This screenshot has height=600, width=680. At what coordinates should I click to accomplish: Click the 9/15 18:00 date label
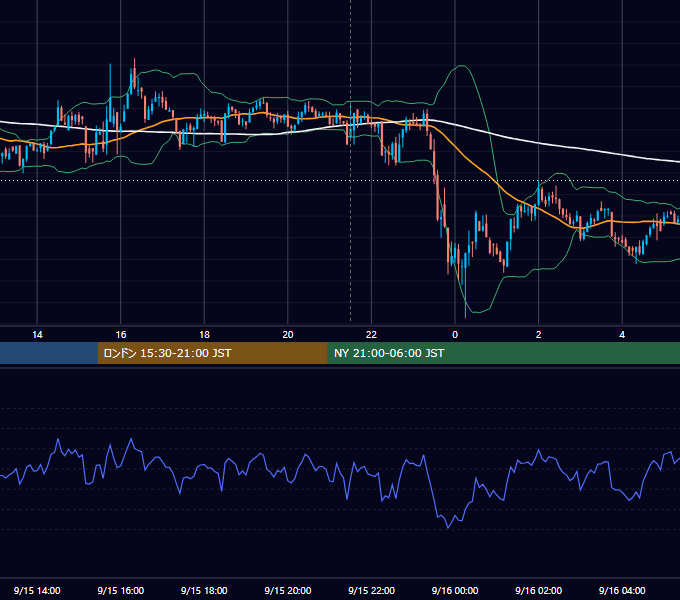(204, 590)
